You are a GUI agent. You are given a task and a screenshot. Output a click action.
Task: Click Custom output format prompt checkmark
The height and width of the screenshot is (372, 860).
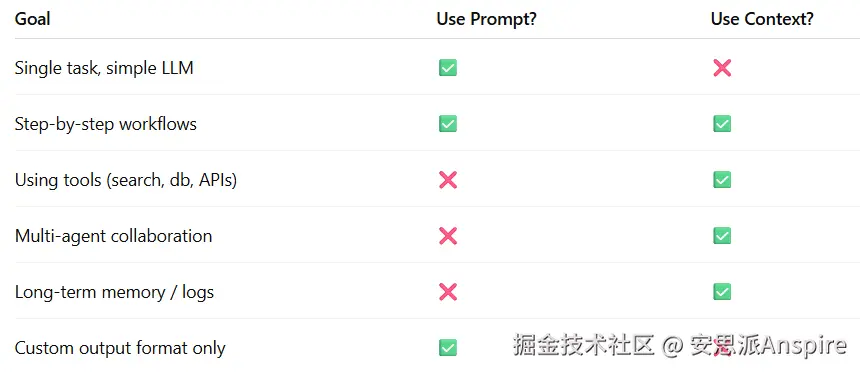coord(448,348)
